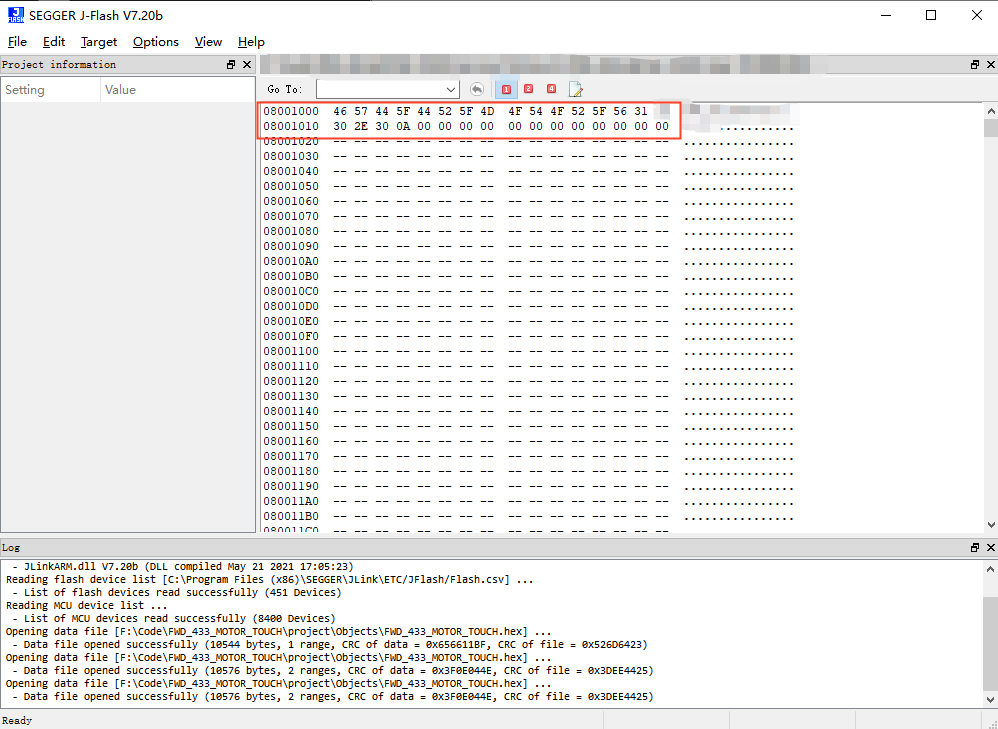
Task: Select address 08001000 in hex view
Action: tap(291, 111)
